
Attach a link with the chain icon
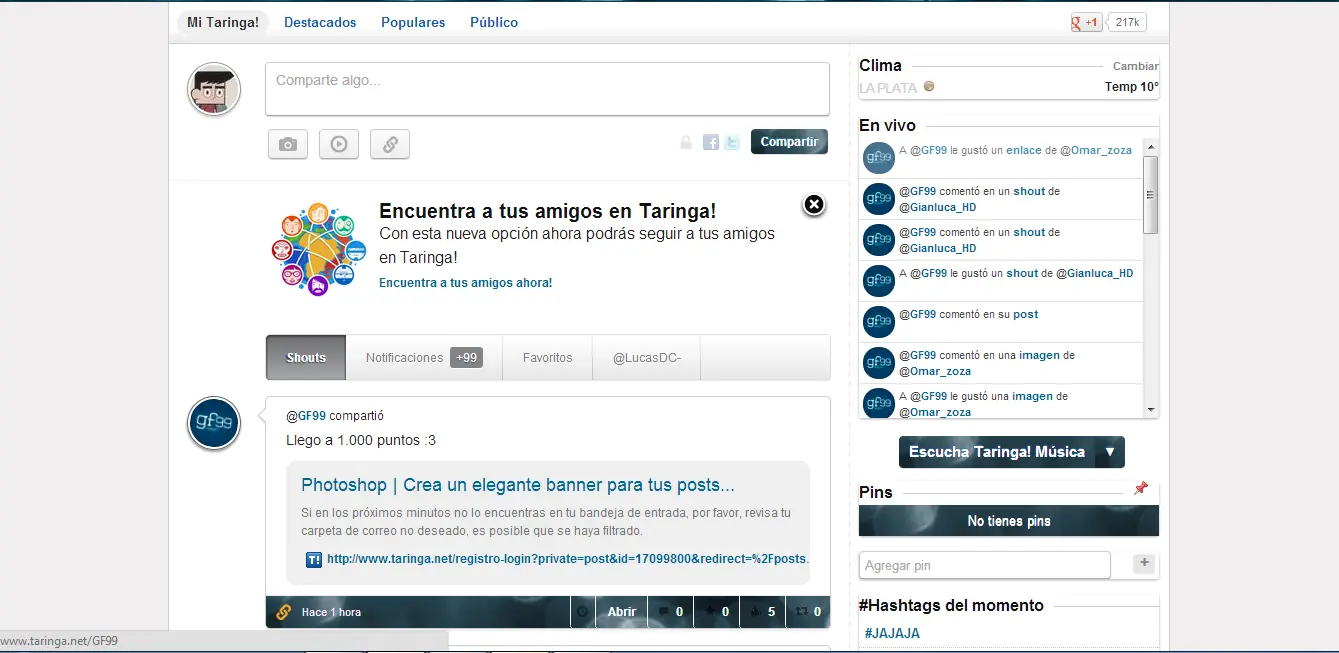click(390, 144)
